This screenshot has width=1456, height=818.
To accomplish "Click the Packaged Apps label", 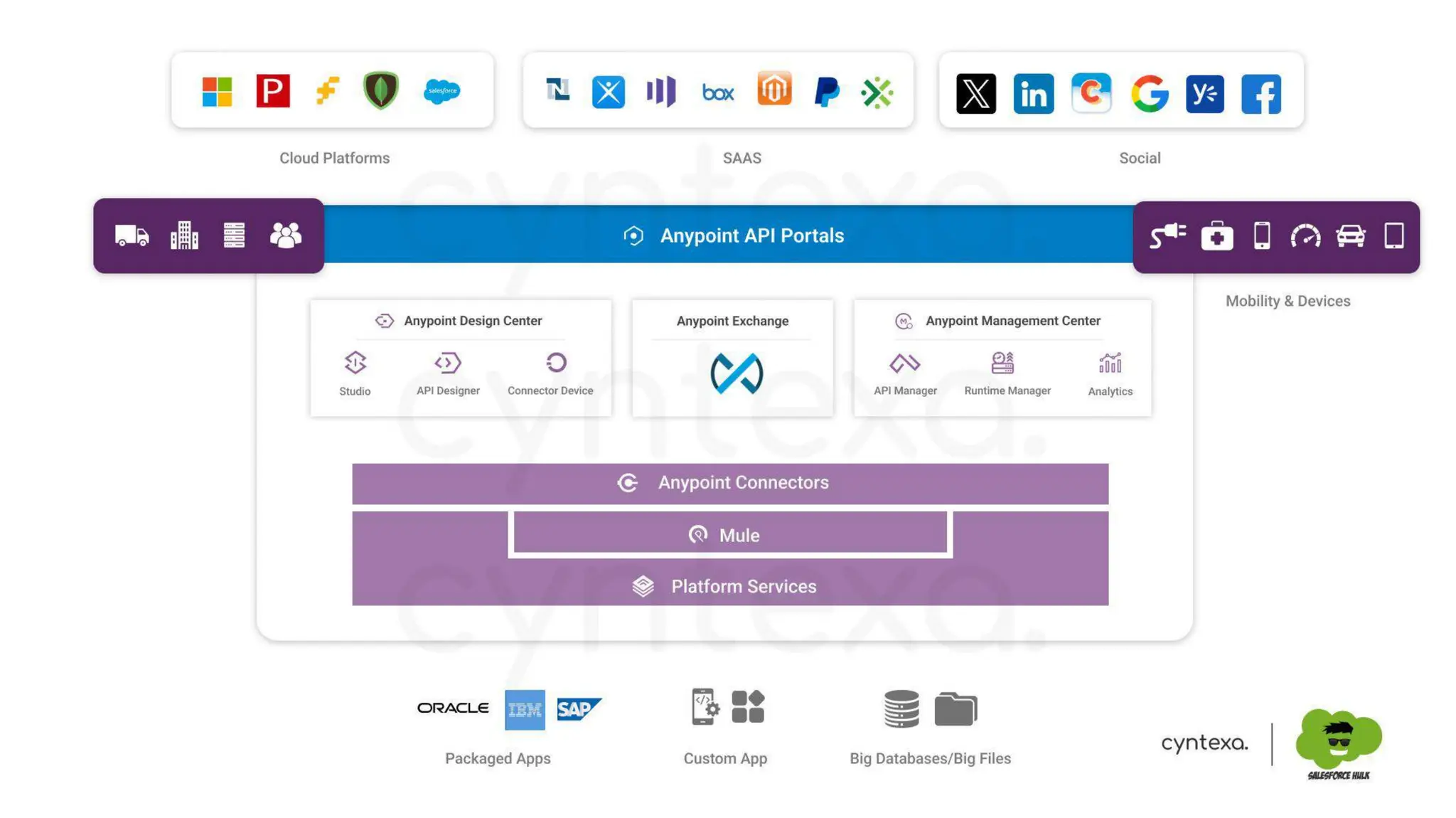I will pos(498,758).
